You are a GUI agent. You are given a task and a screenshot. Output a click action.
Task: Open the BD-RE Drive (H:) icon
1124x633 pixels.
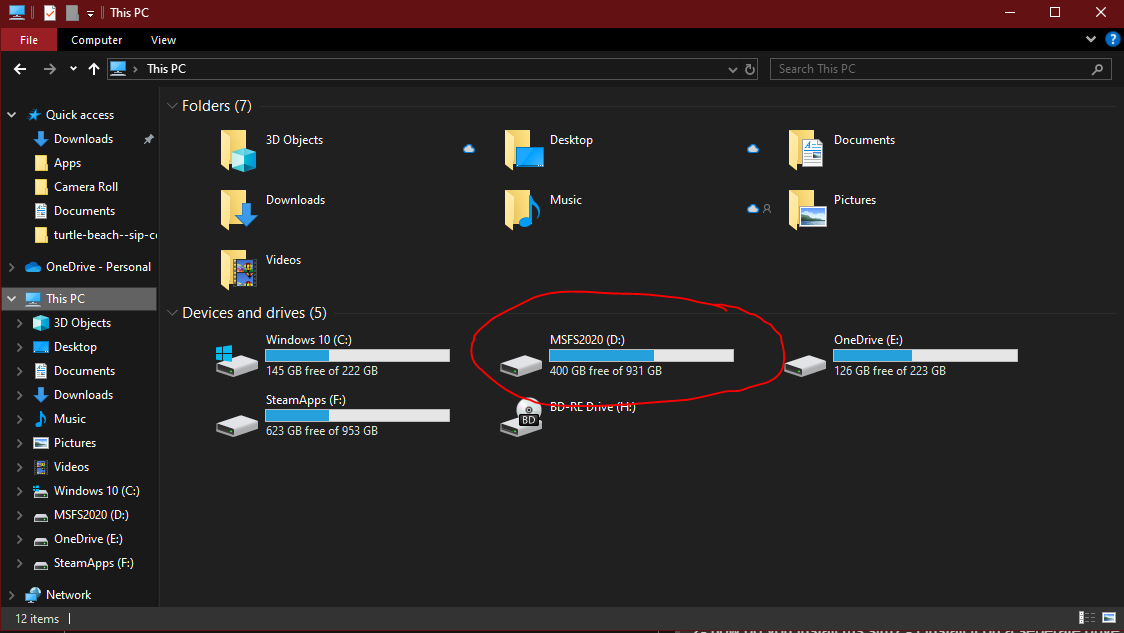coord(521,416)
